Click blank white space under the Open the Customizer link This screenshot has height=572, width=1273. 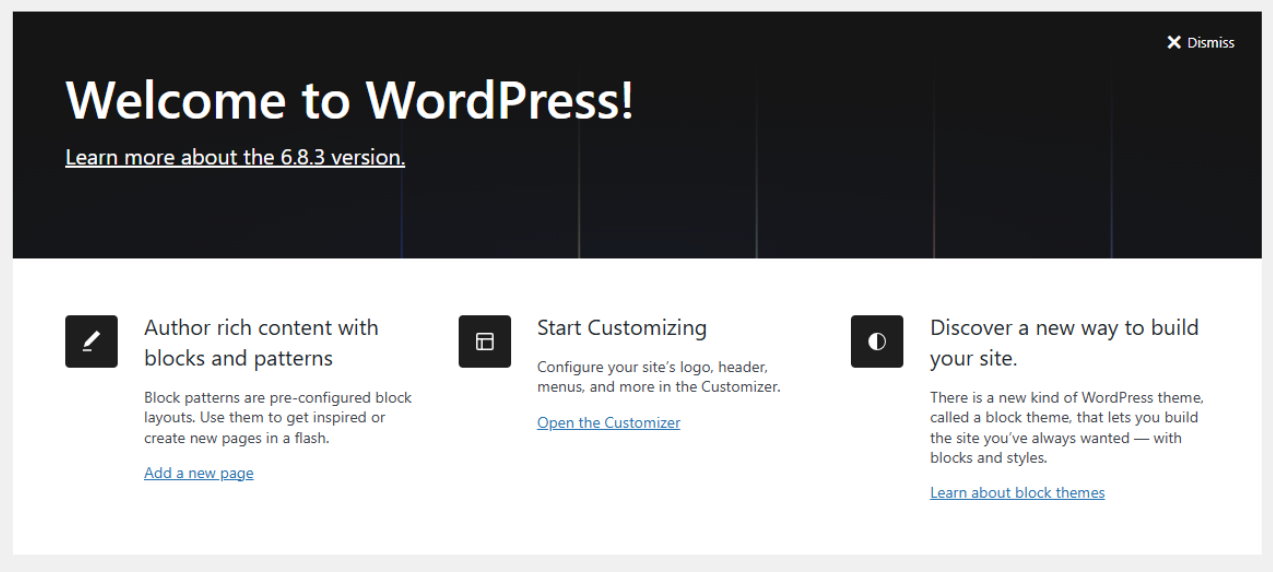[620, 490]
